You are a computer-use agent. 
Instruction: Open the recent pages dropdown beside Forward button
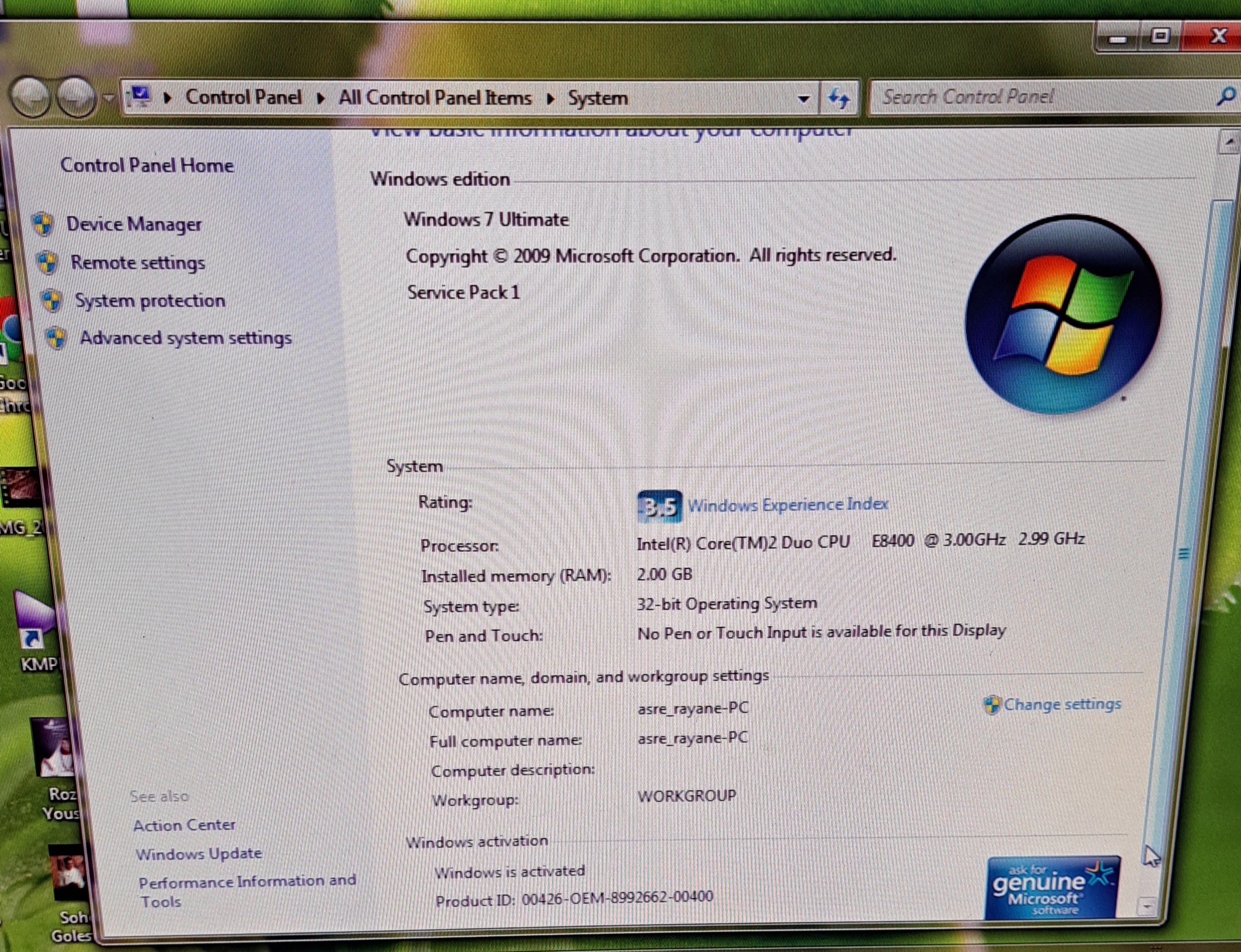109,97
